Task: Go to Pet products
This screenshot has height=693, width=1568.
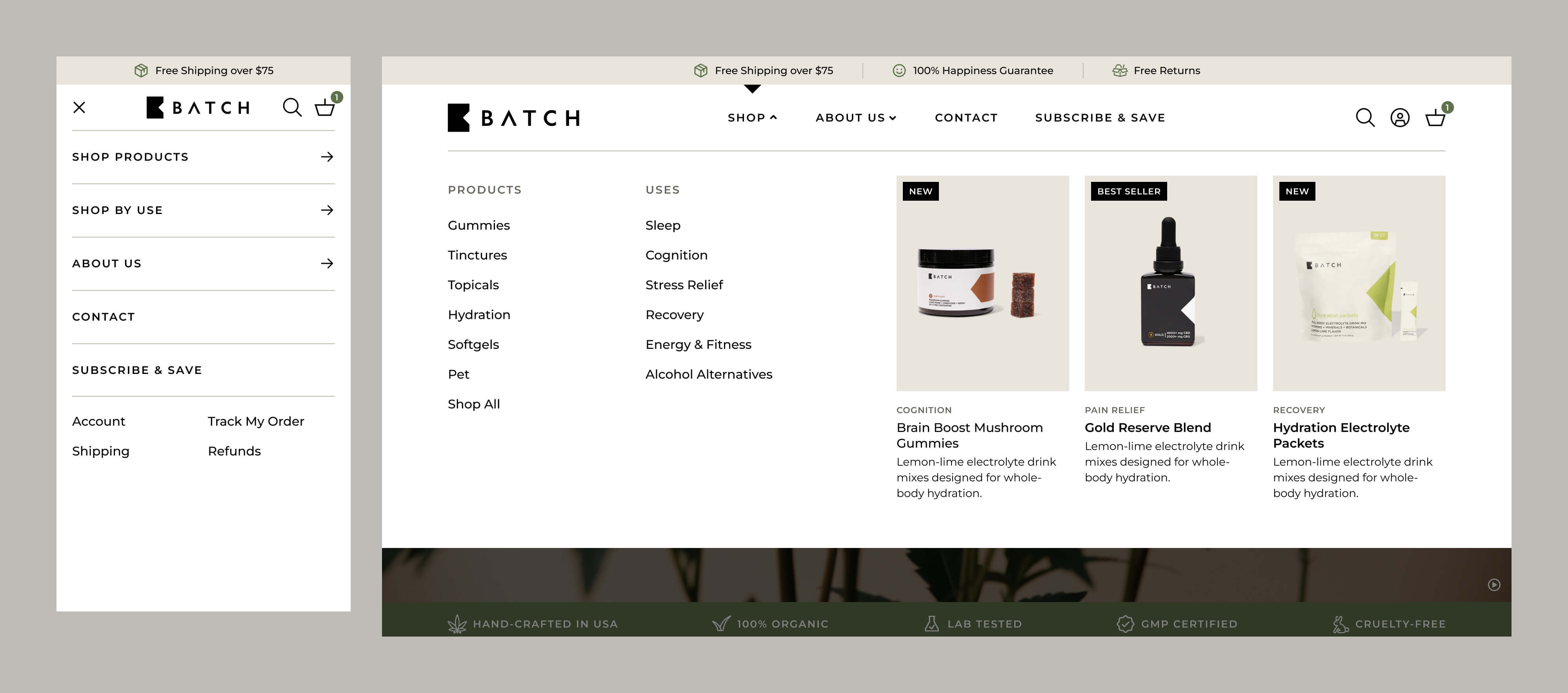Action: [x=458, y=374]
